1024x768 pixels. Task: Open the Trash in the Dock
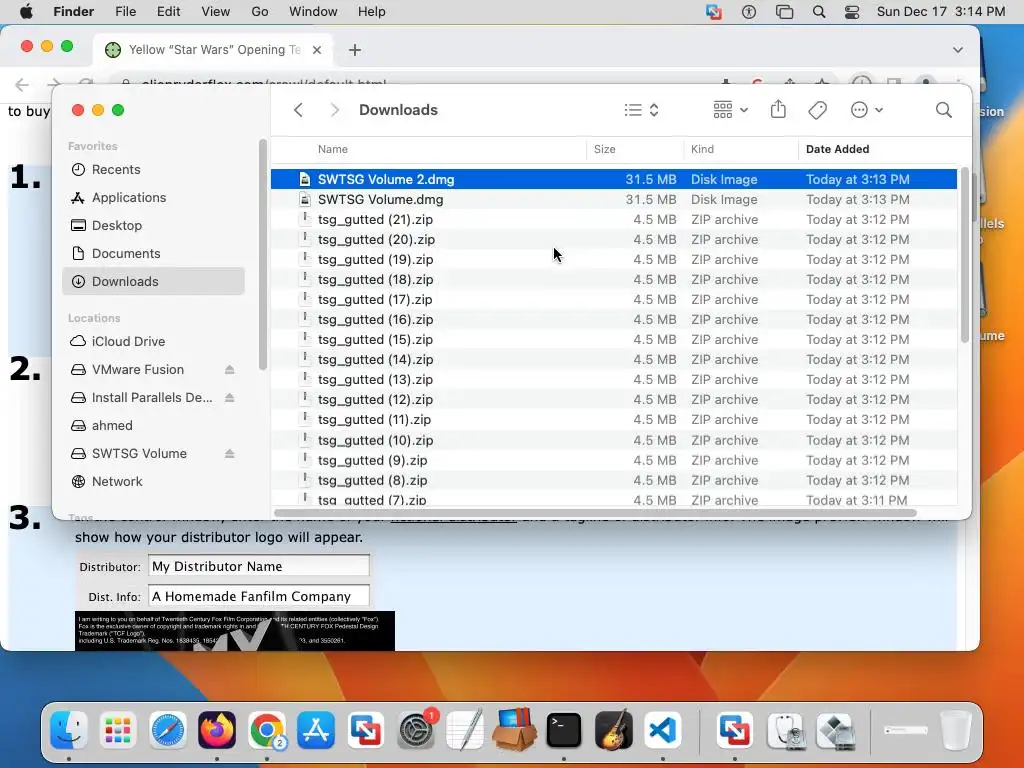point(955,730)
